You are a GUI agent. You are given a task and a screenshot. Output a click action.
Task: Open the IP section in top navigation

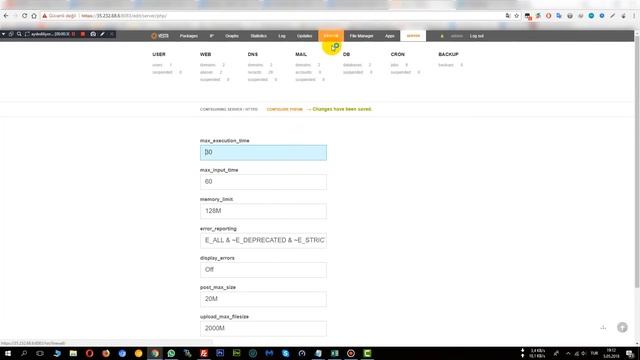coord(211,36)
